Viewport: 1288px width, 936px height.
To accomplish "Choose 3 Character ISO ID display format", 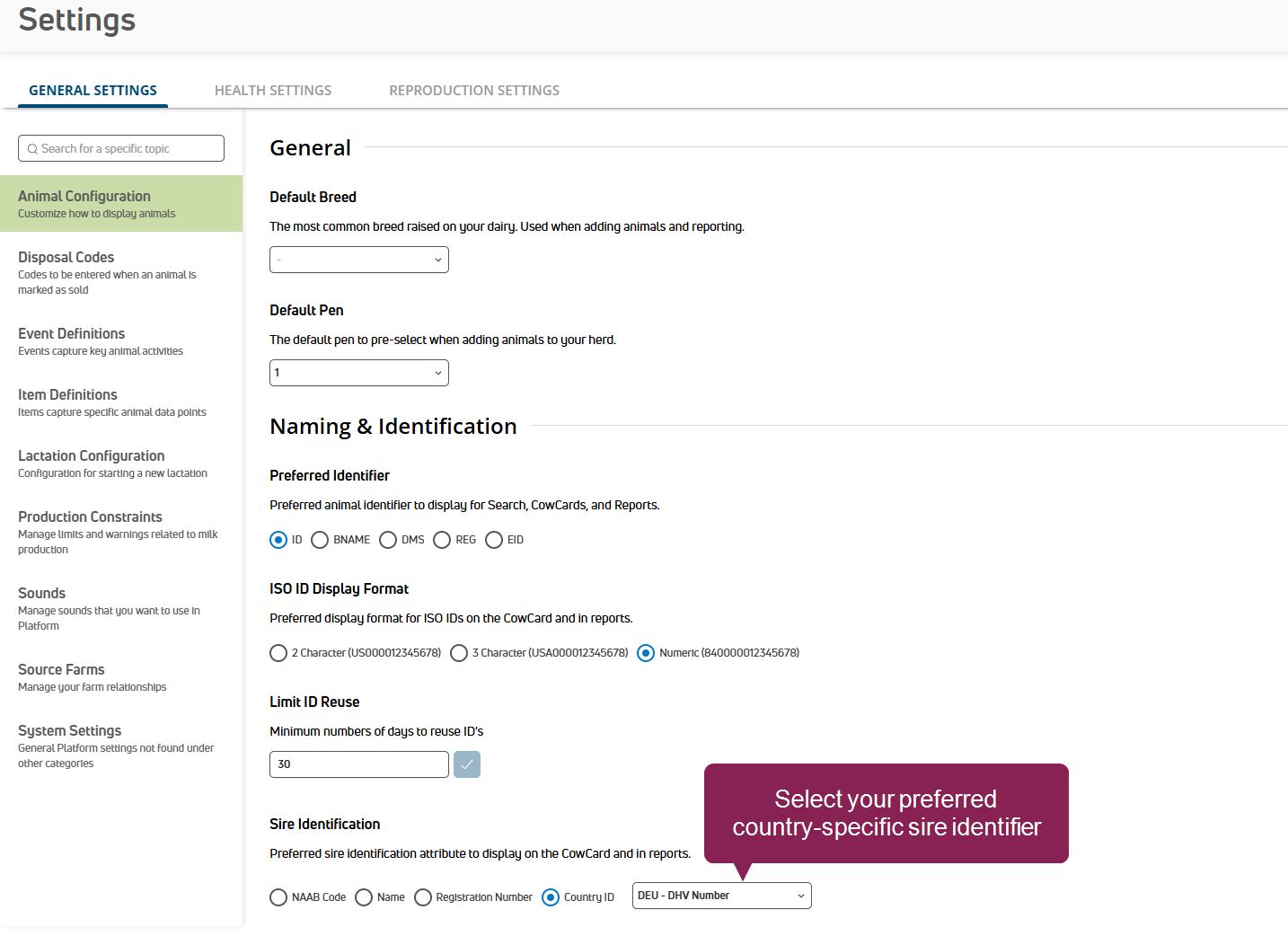I will click(x=459, y=653).
